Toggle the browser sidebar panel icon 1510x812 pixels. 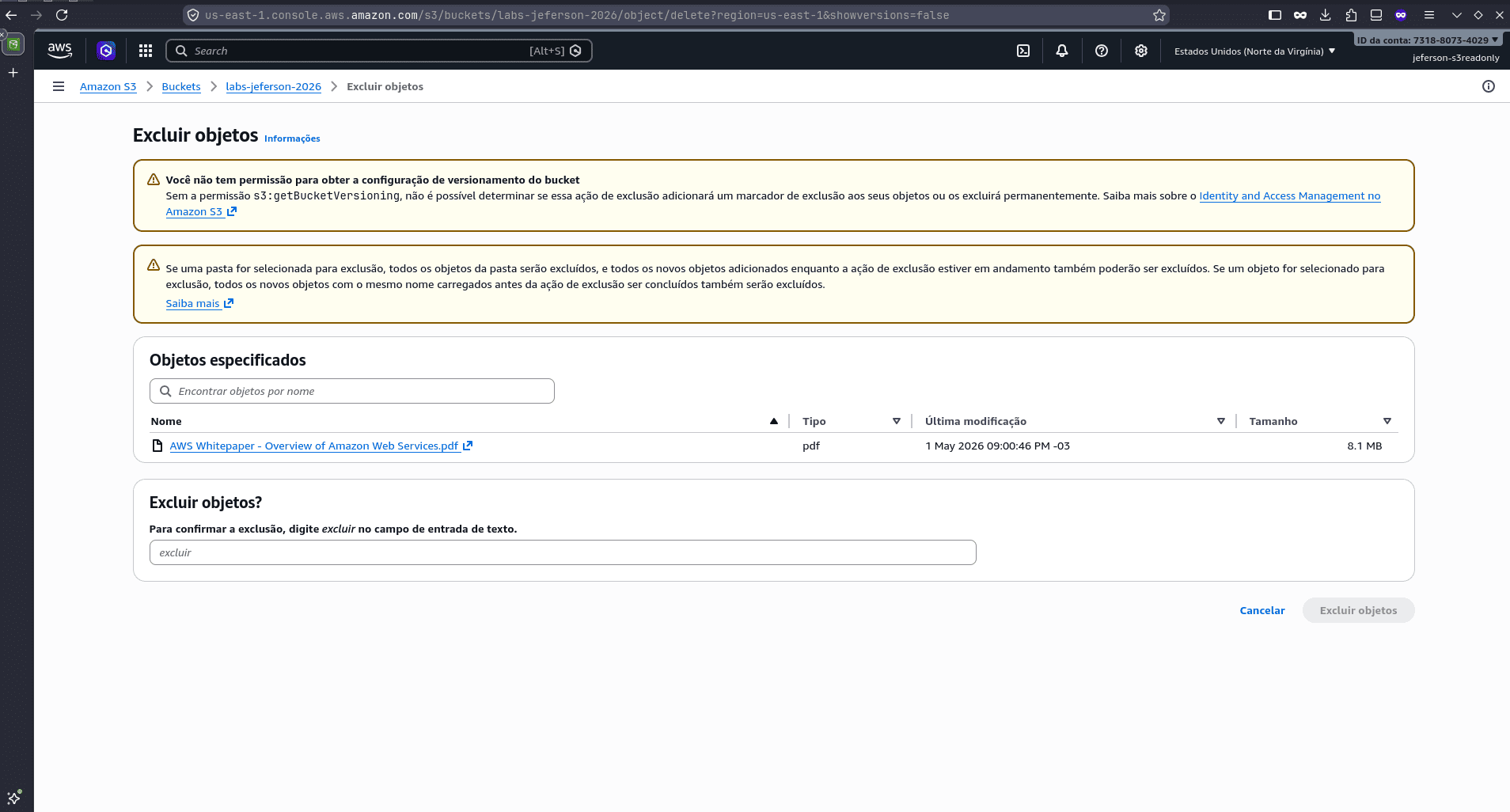(1275, 15)
